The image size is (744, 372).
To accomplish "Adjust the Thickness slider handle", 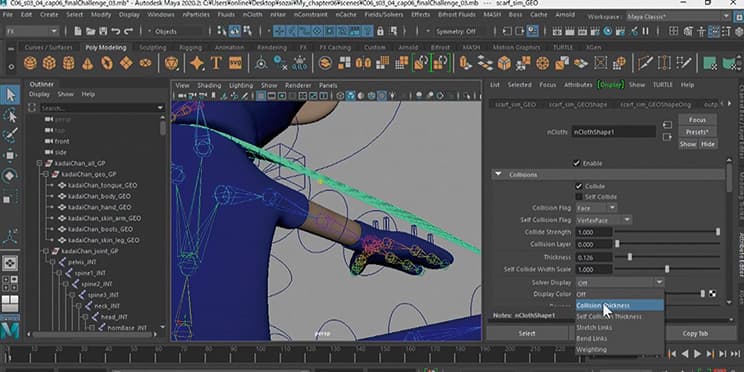I will pyautogui.click(x=630, y=257).
